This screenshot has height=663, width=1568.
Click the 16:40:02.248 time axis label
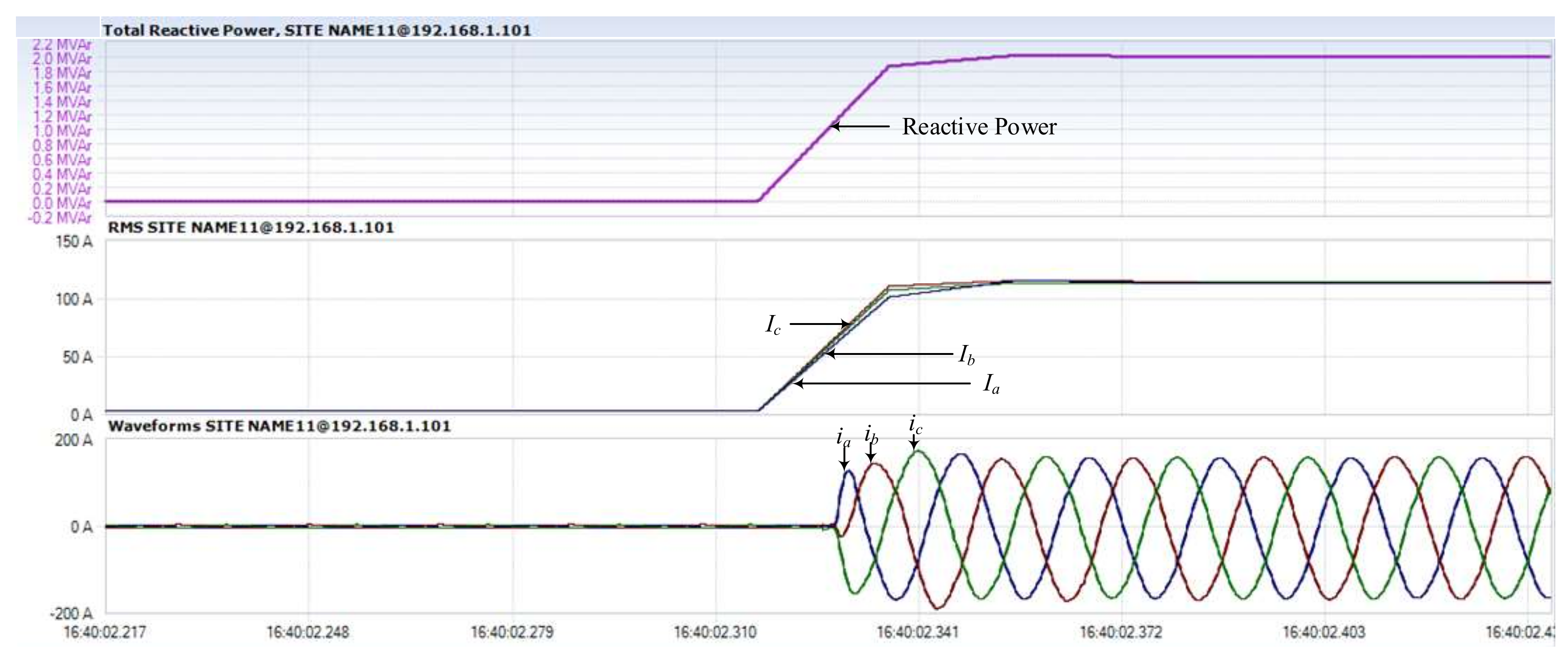coord(308,633)
